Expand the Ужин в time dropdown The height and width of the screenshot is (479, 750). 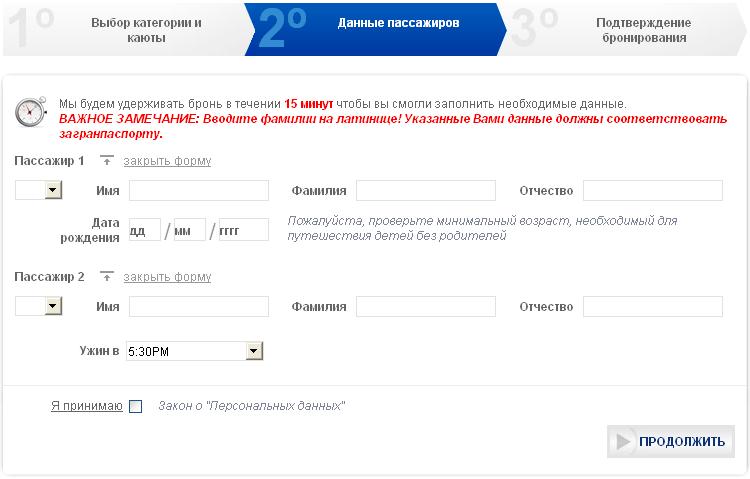coord(195,351)
